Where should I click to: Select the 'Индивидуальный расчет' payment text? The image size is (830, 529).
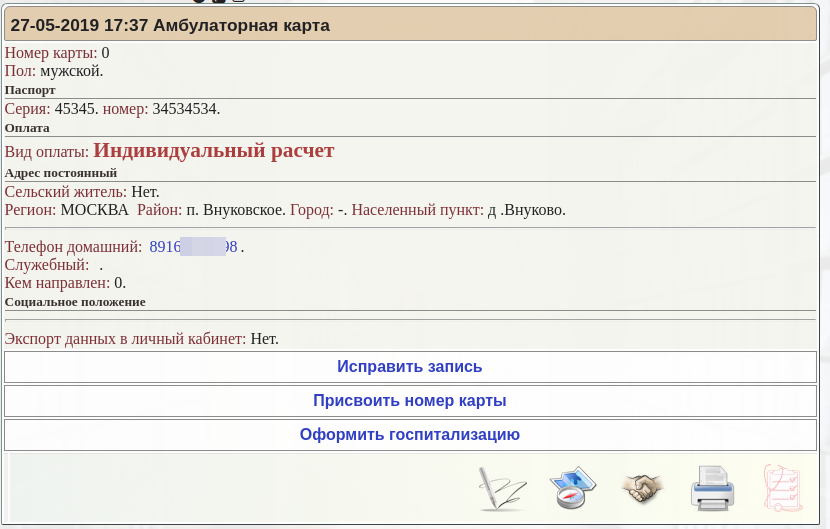click(213, 151)
